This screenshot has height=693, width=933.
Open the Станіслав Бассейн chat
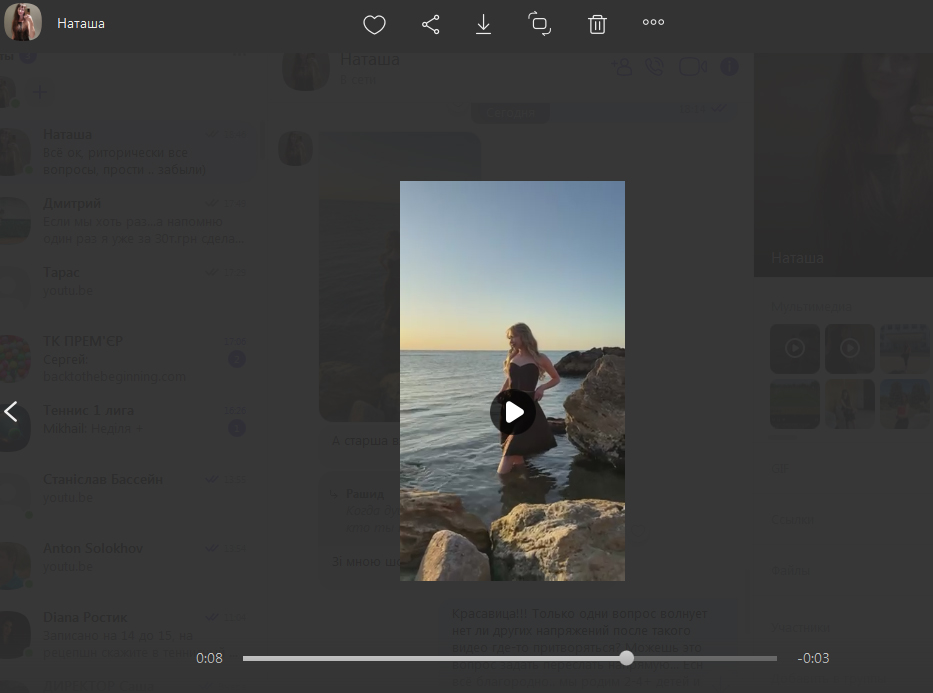click(x=128, y=497)
